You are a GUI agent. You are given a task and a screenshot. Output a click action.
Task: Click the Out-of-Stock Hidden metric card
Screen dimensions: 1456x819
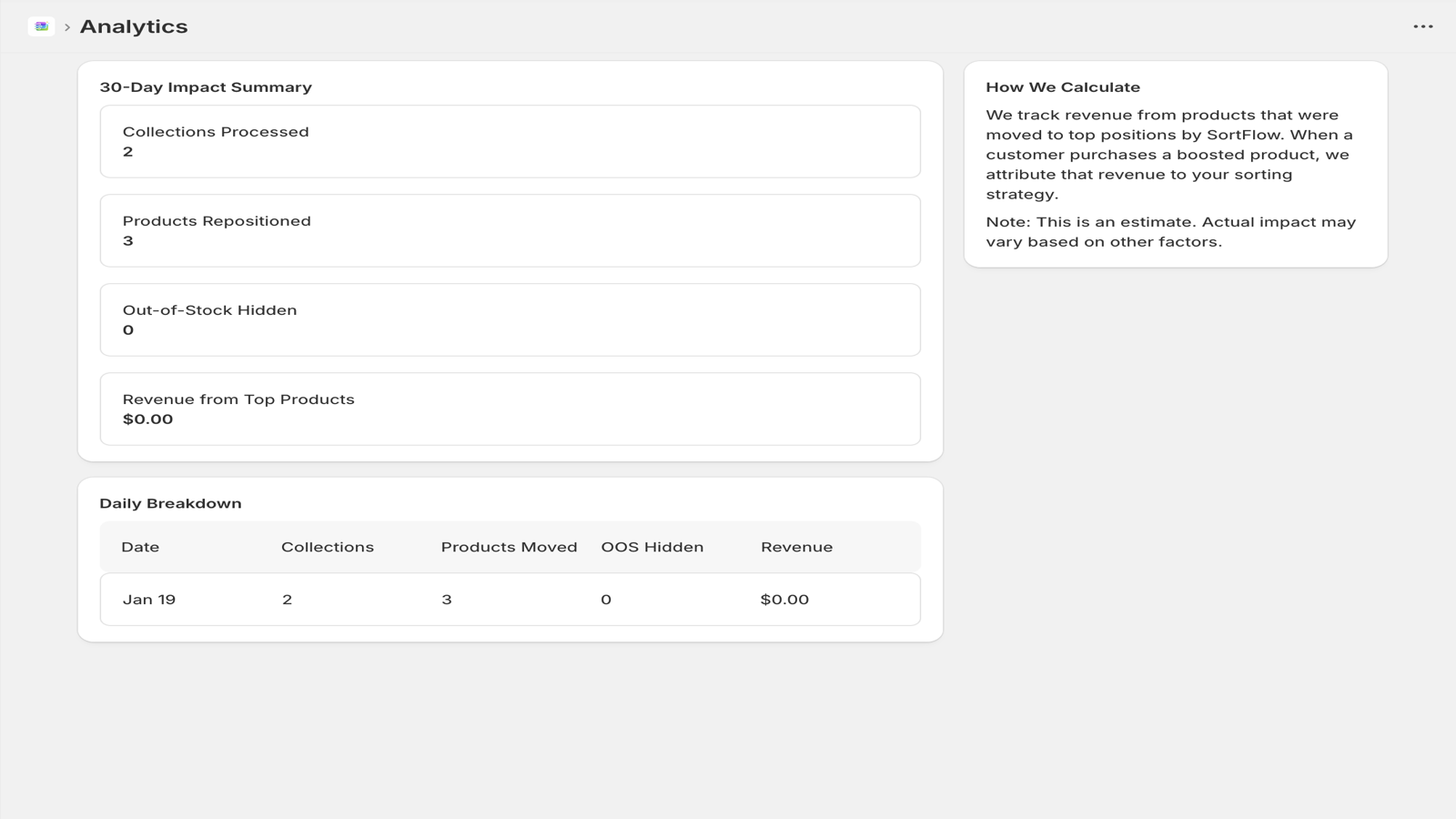pyautogui.click(x=510, y=319)
